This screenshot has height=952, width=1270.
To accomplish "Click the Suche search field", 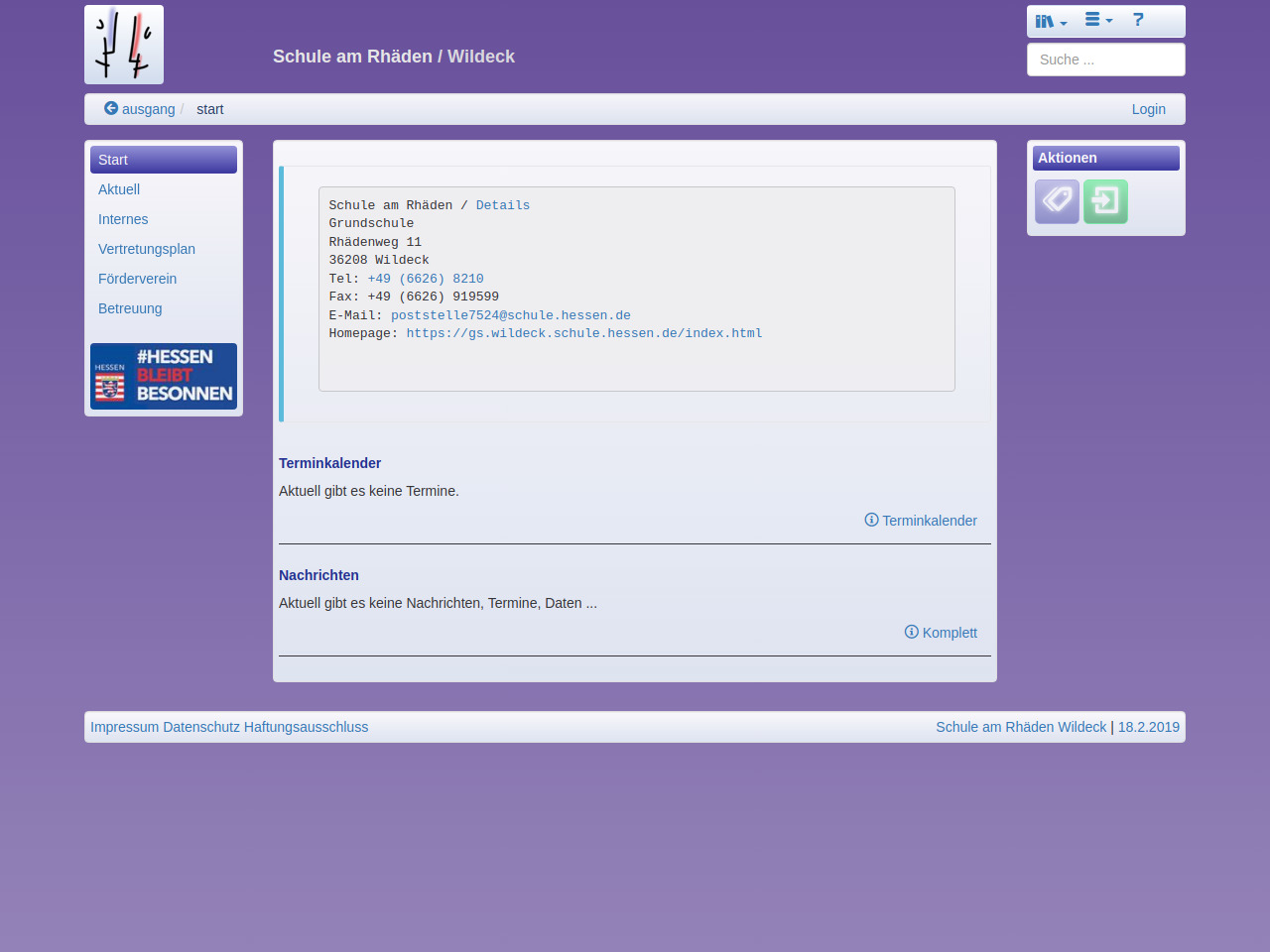I will [x=1105, y=59].
